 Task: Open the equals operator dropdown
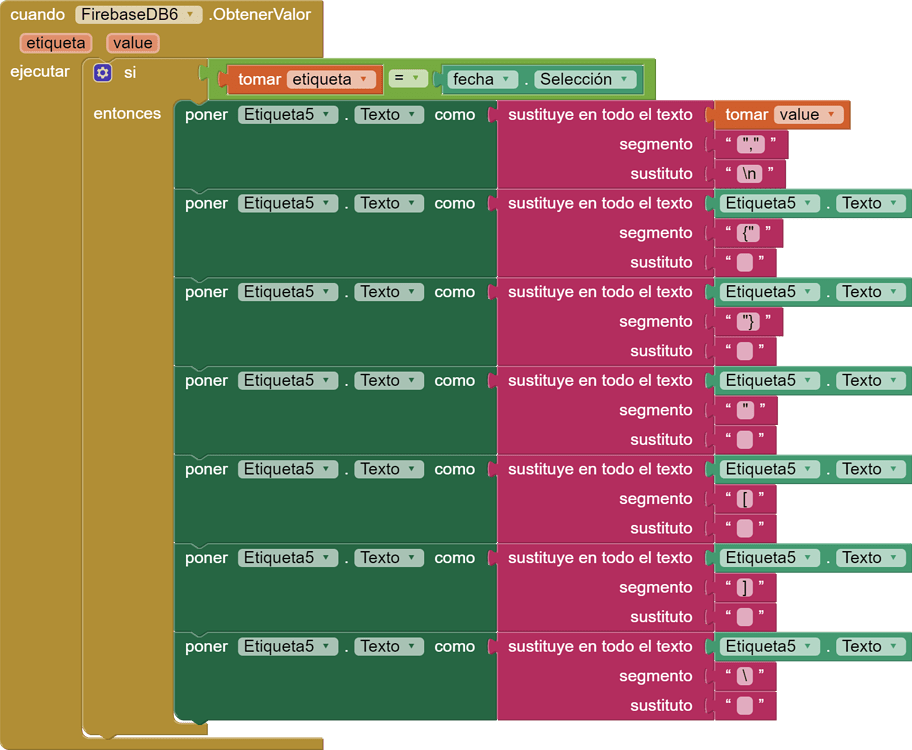click(x=408, y=78)
